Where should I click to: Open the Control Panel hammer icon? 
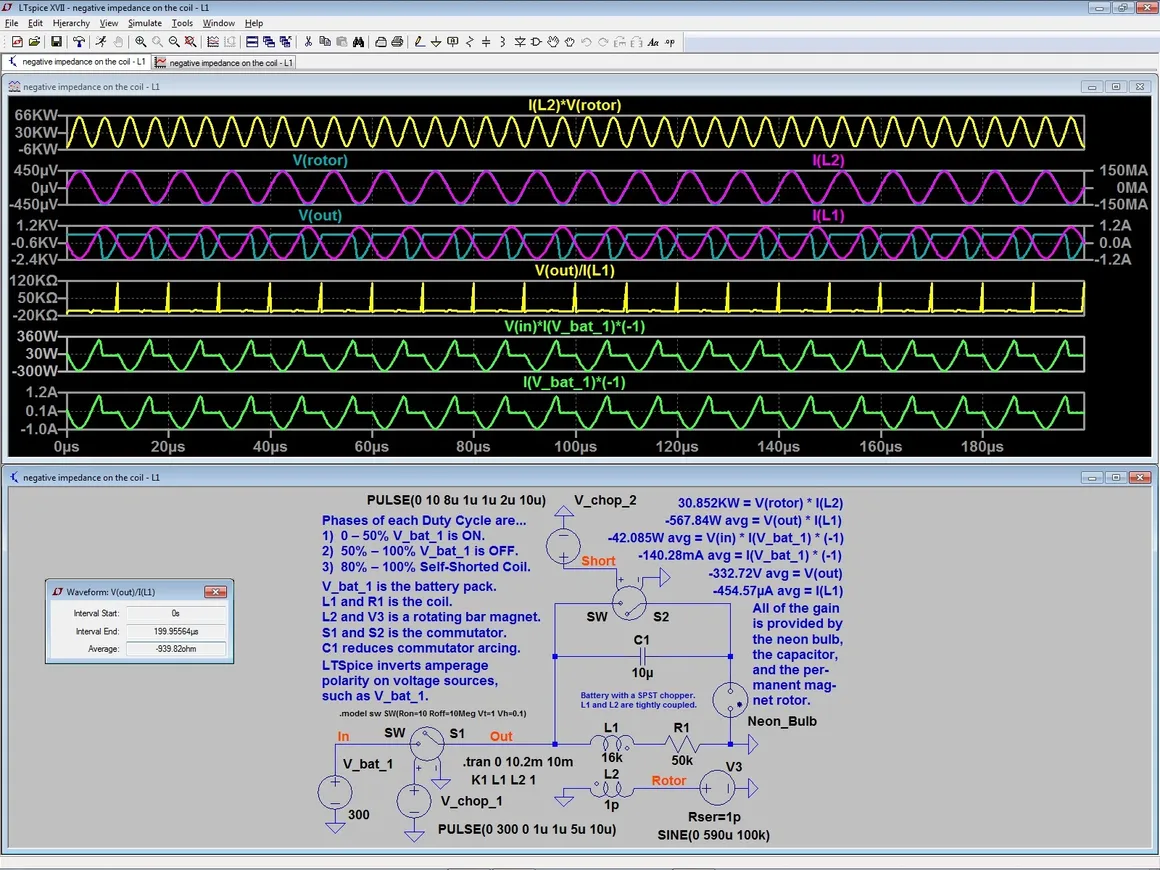click(x=78, y=42)
